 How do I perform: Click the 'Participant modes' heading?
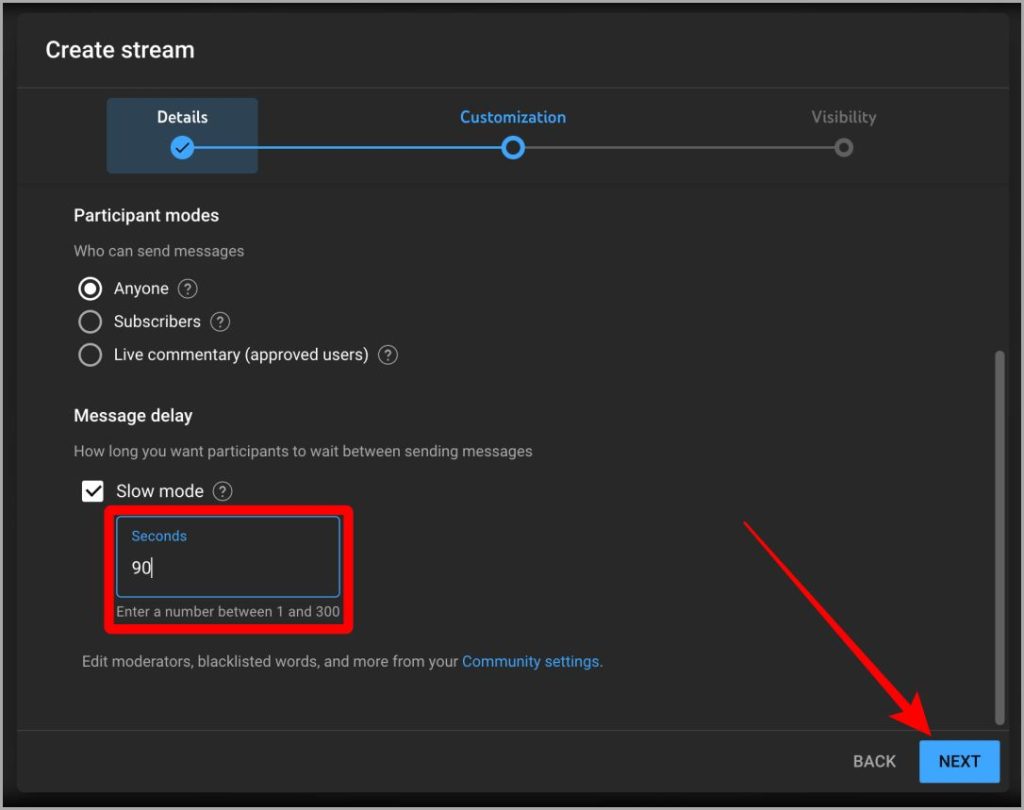tap(146, 216)
